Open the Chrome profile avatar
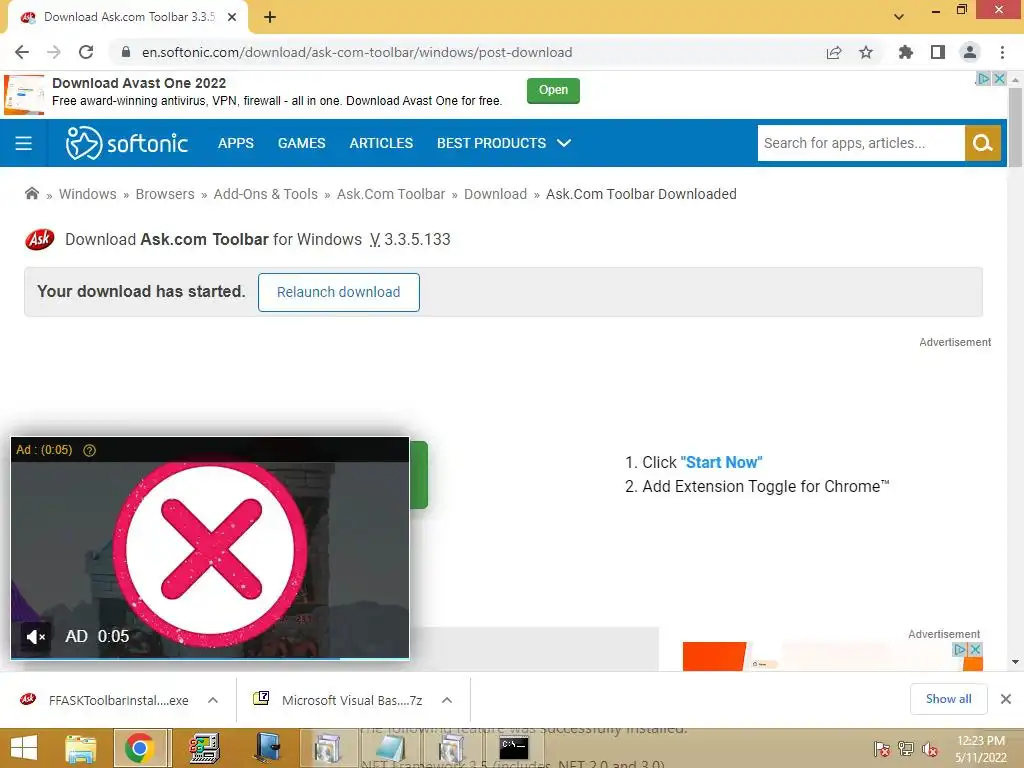Screen dimensions: 1024x768 click(970, 52)
